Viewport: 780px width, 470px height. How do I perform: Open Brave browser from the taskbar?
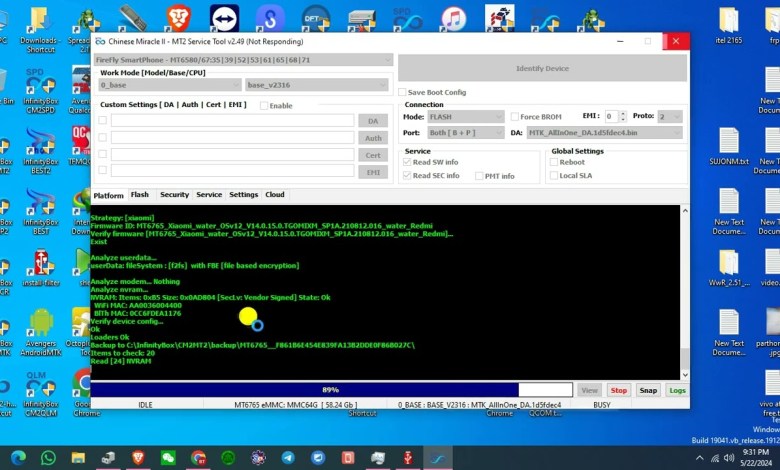(x=138, y=458)
